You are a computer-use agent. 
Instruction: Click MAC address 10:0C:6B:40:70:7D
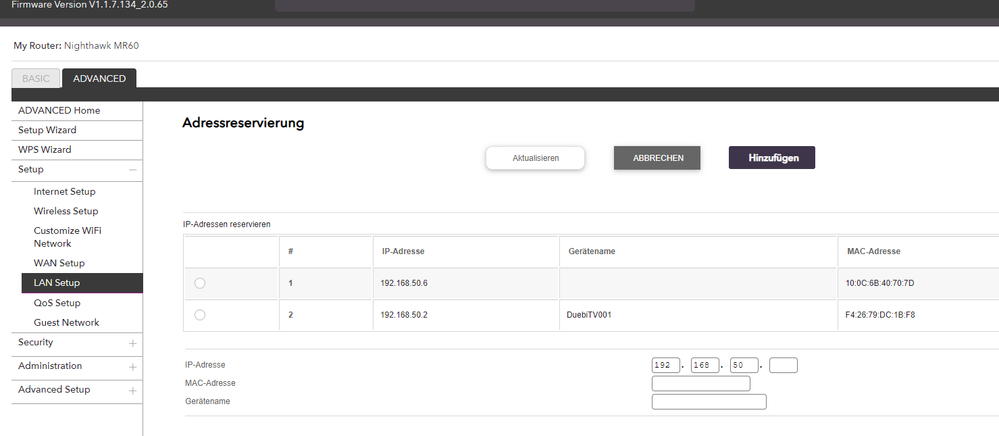click(880, 283)
